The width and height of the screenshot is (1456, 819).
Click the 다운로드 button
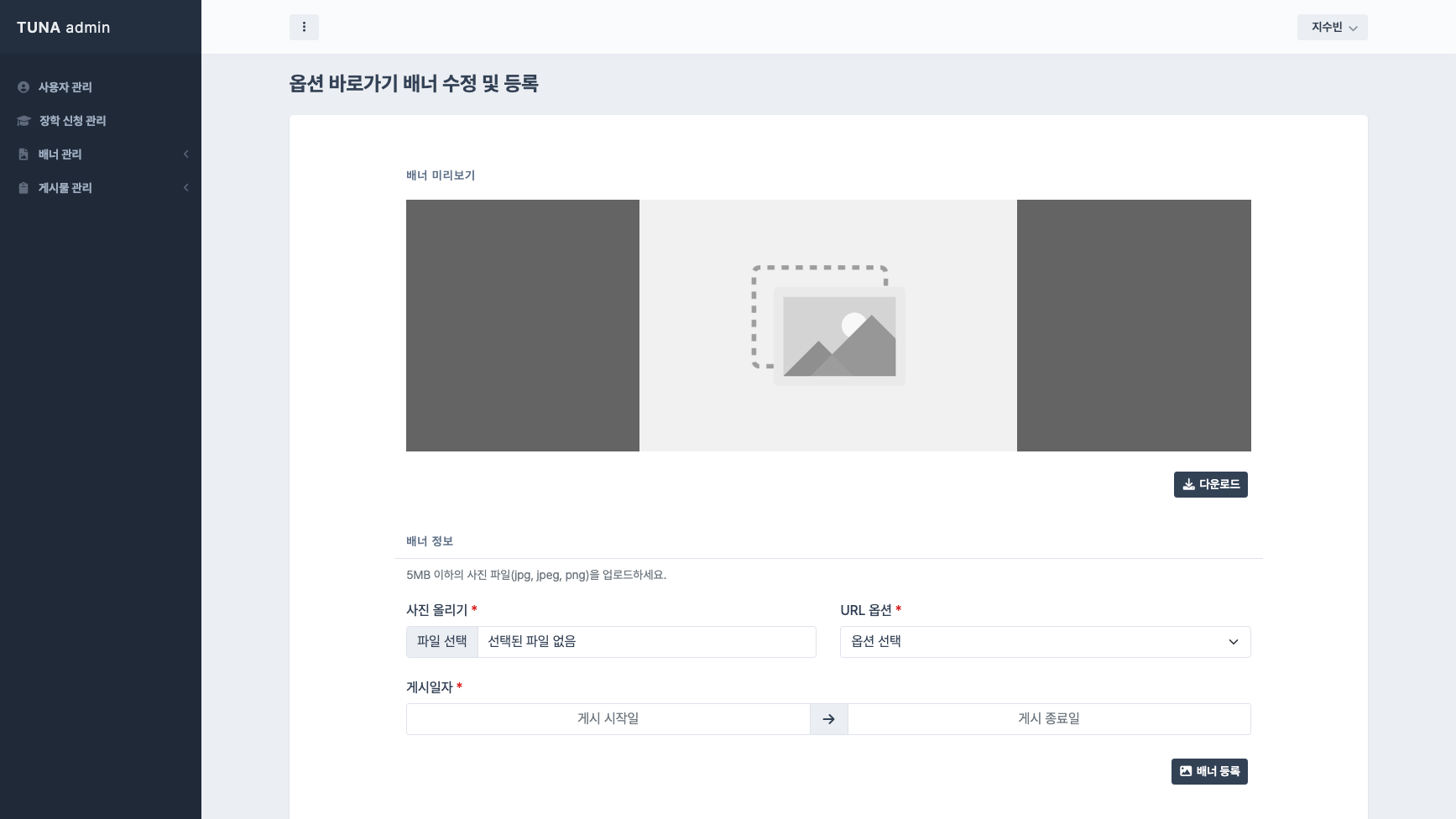1211,485
